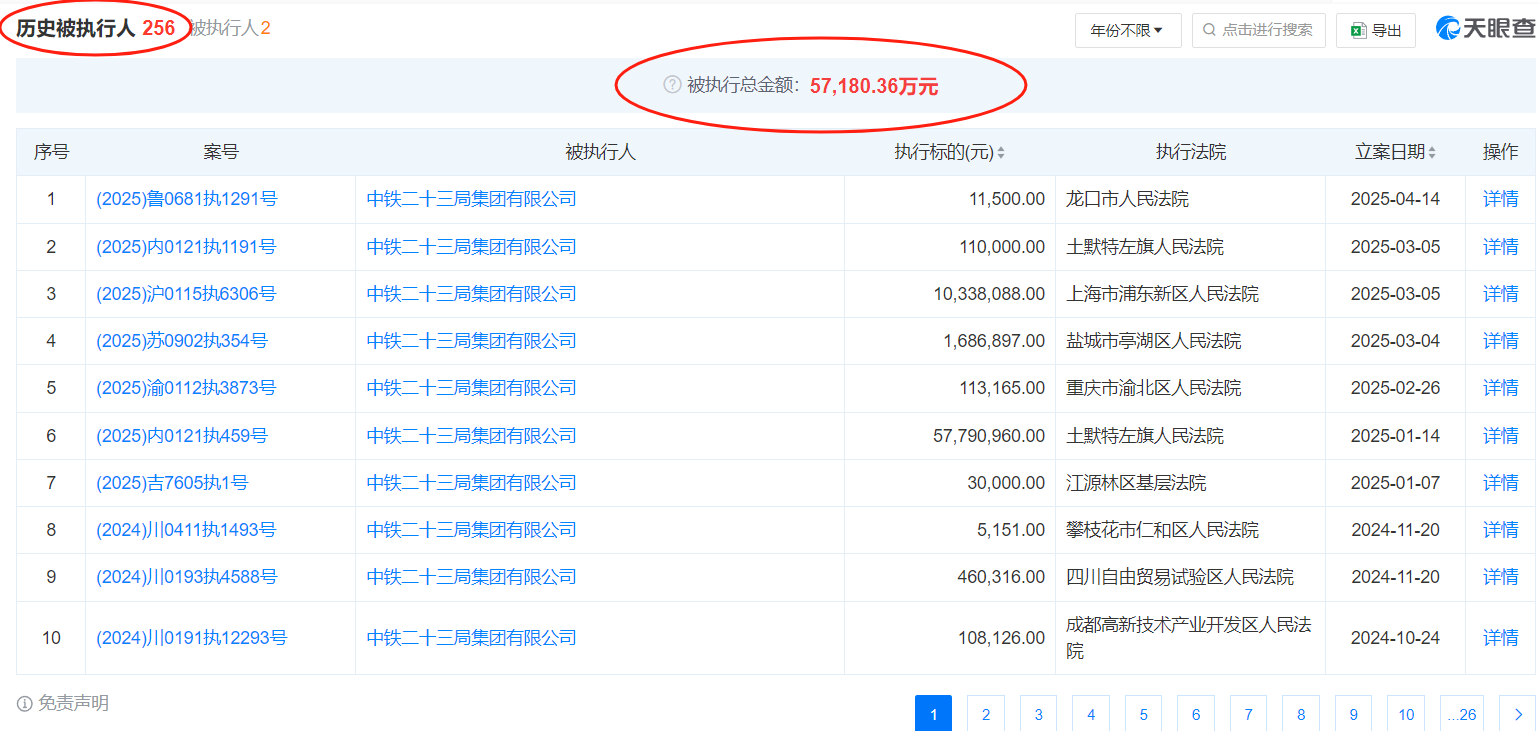Click 详情 for the 江源林区基层法院 row
Image resolution: width=1539 pixels, height=731 pixels.
pos(1500,482)
